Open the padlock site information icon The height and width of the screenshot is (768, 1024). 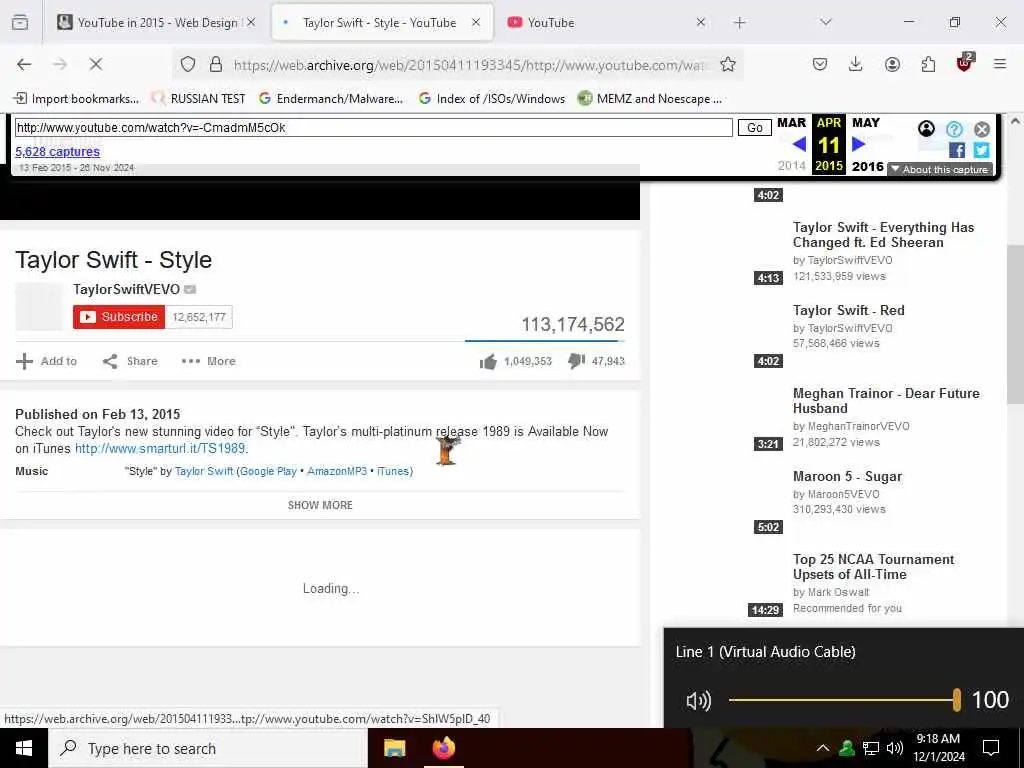[x=216, y=64]
